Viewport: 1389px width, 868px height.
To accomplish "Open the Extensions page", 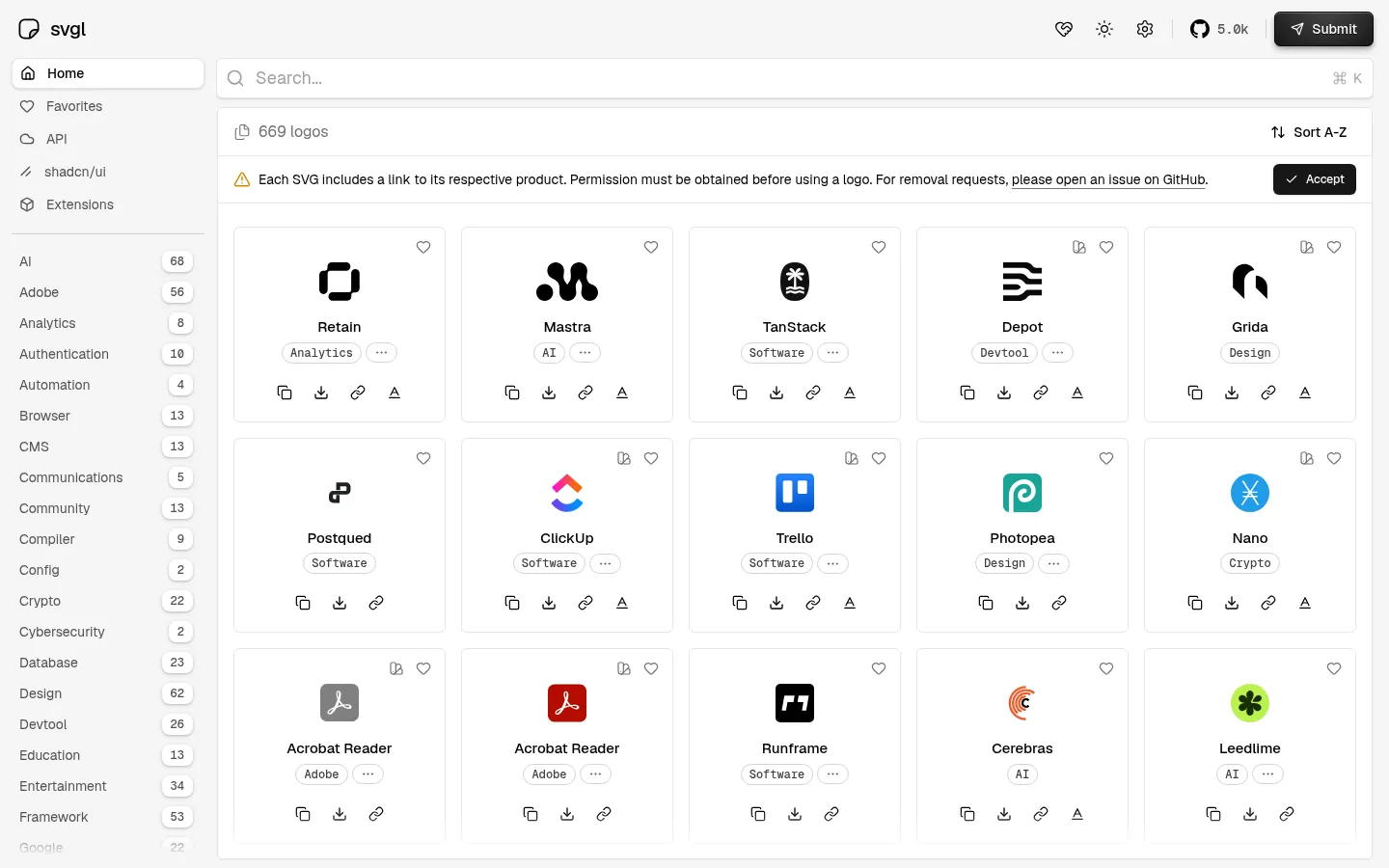I will pos(108,204).
